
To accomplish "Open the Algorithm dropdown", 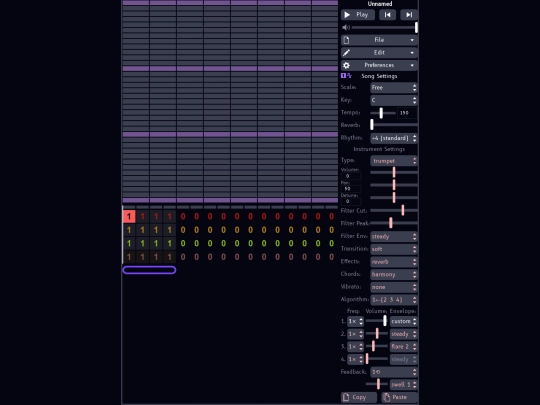I will [394, 300].
